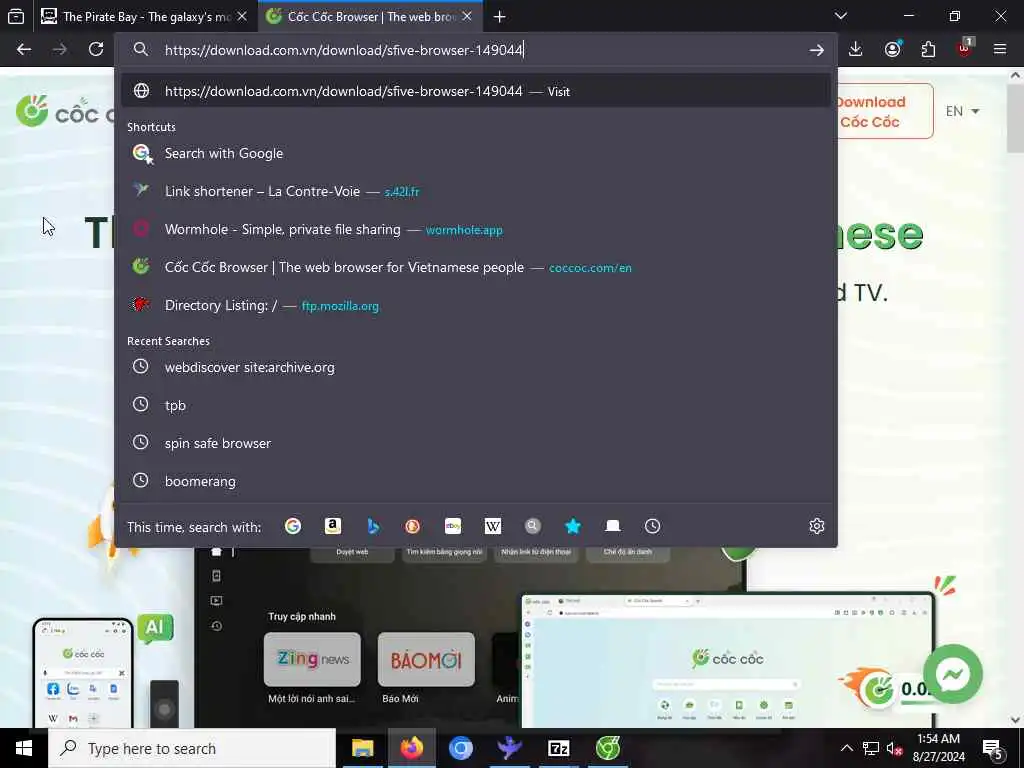
Task: Open the Extensions puzzle-piece button
Action: click(x=928, y=50)
